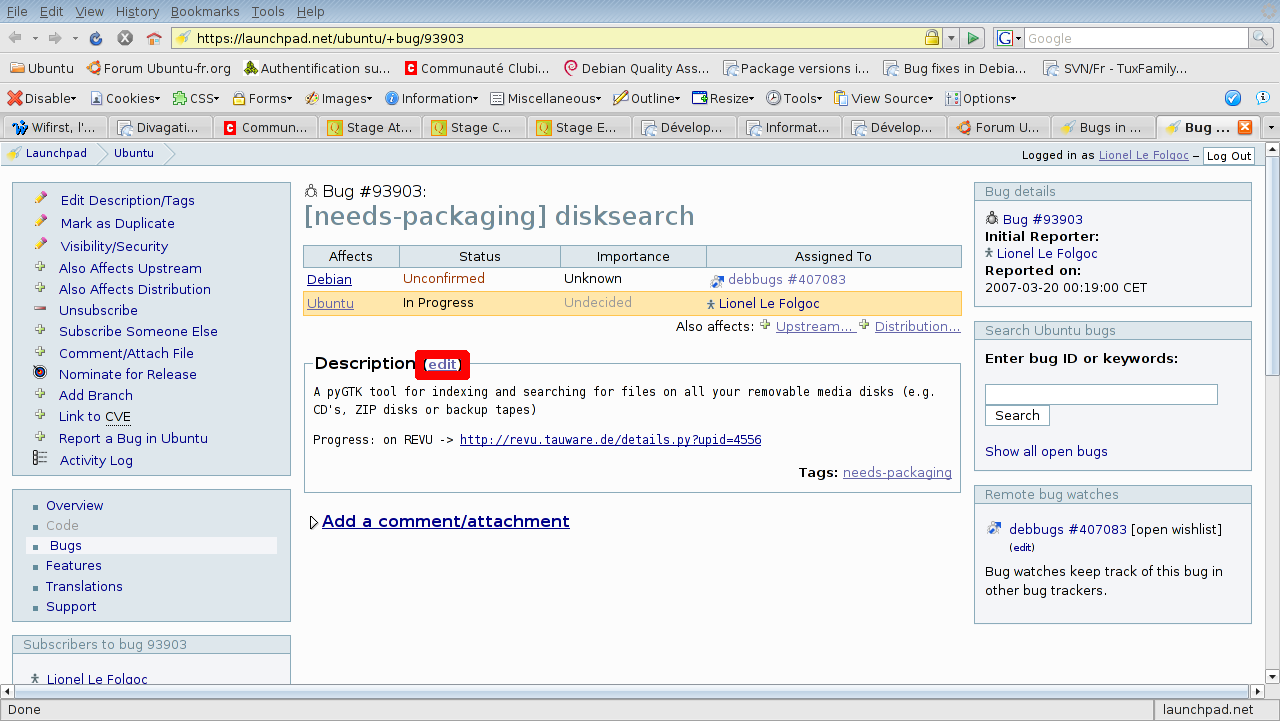Click the green Go arrow beside address bar
1280x721 pixels.
973,38
